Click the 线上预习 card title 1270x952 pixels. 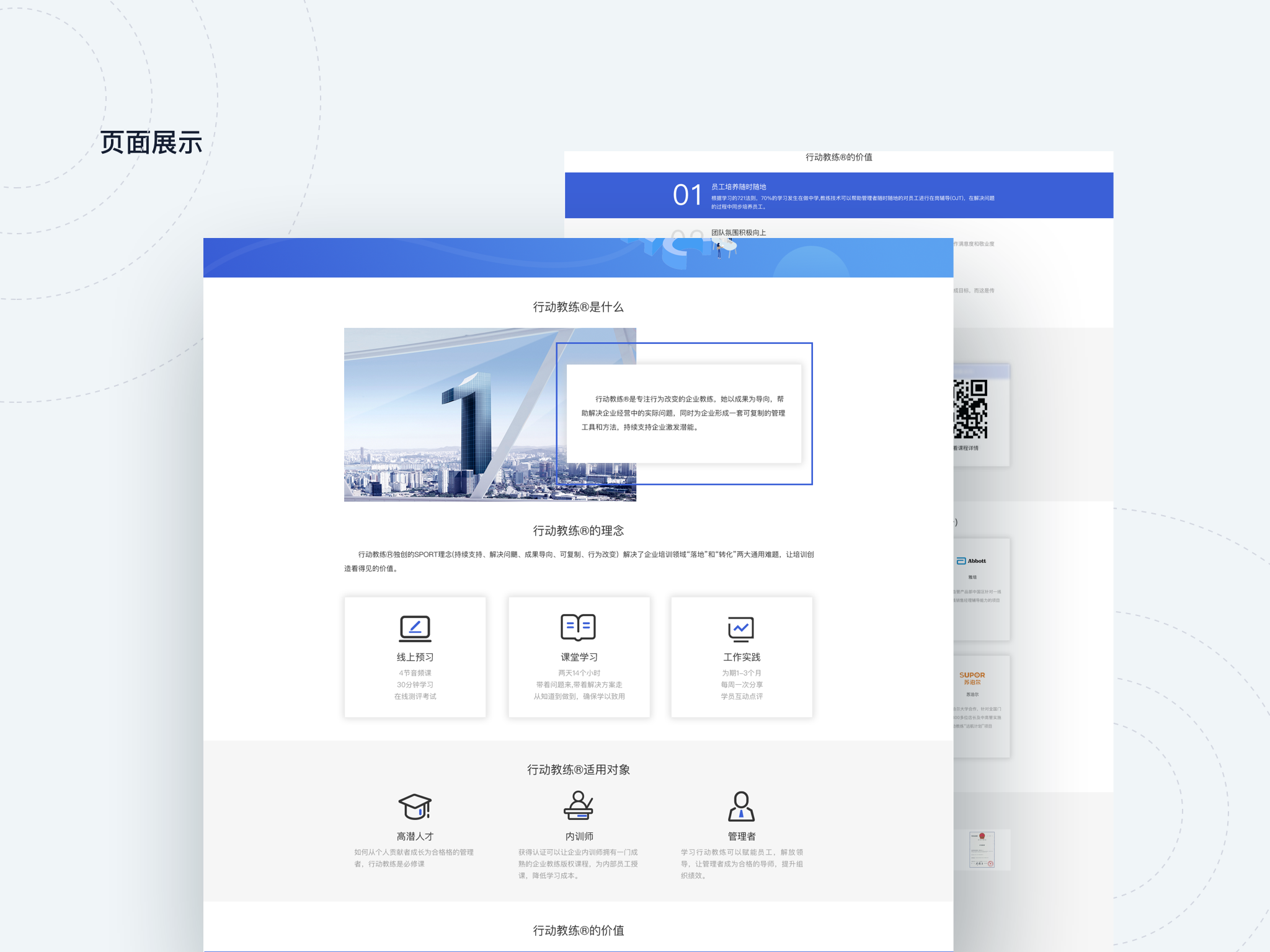pyautogui.click(x=415, y=657)
